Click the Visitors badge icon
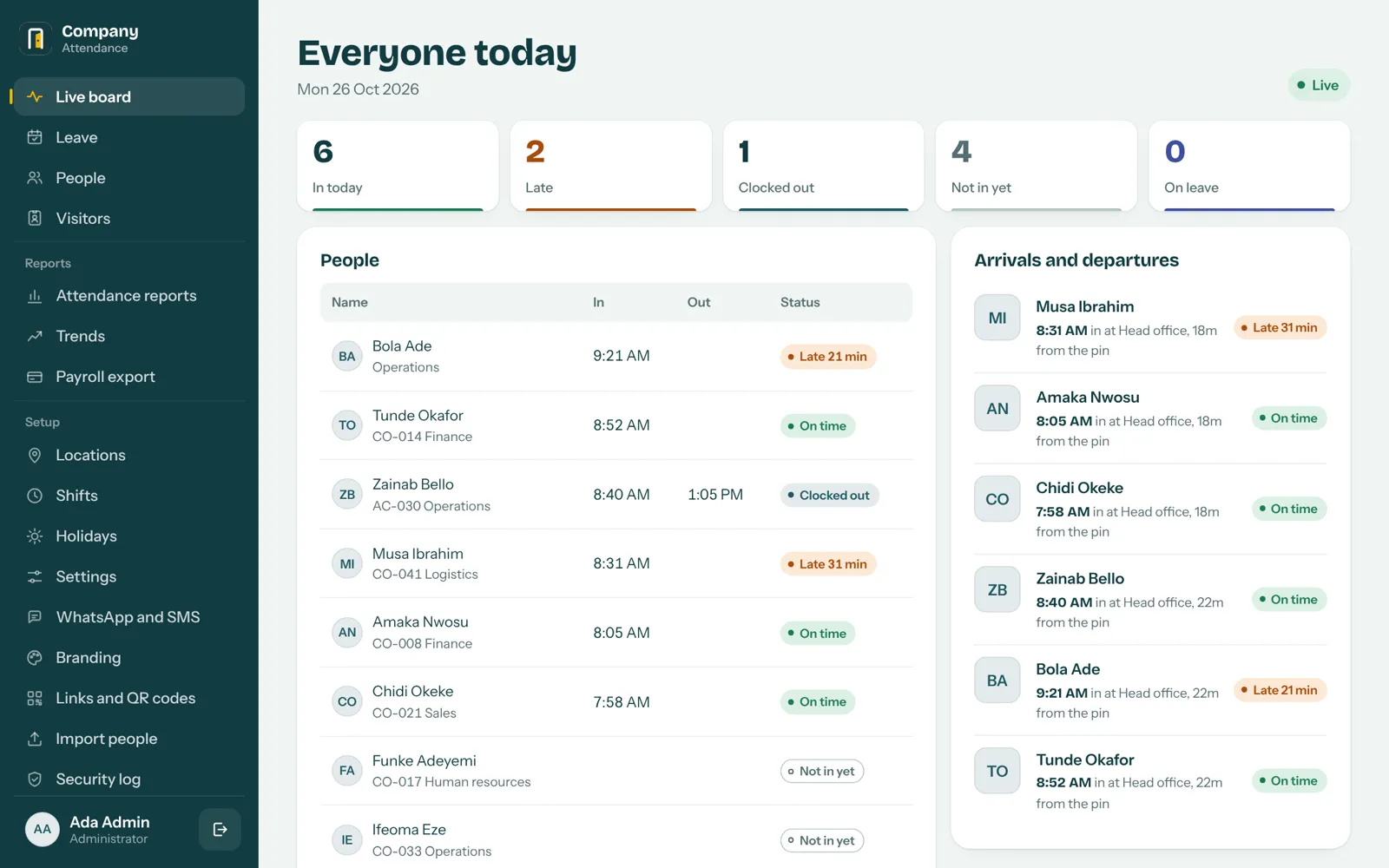1389x868 pixels. (35, 218)
